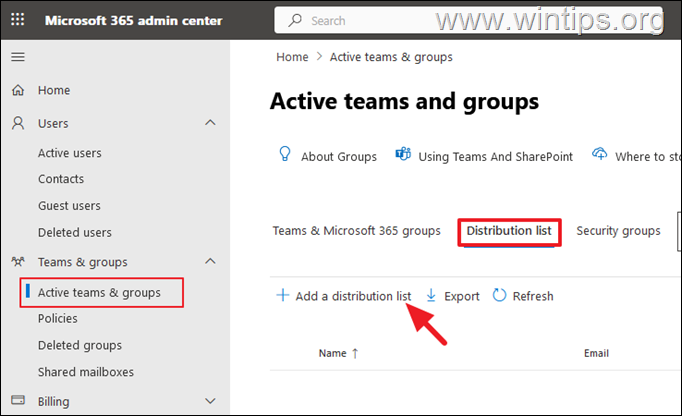Click the Billing card icon
The height and width of the screenshot is (416, 682).
click(18, 400)
